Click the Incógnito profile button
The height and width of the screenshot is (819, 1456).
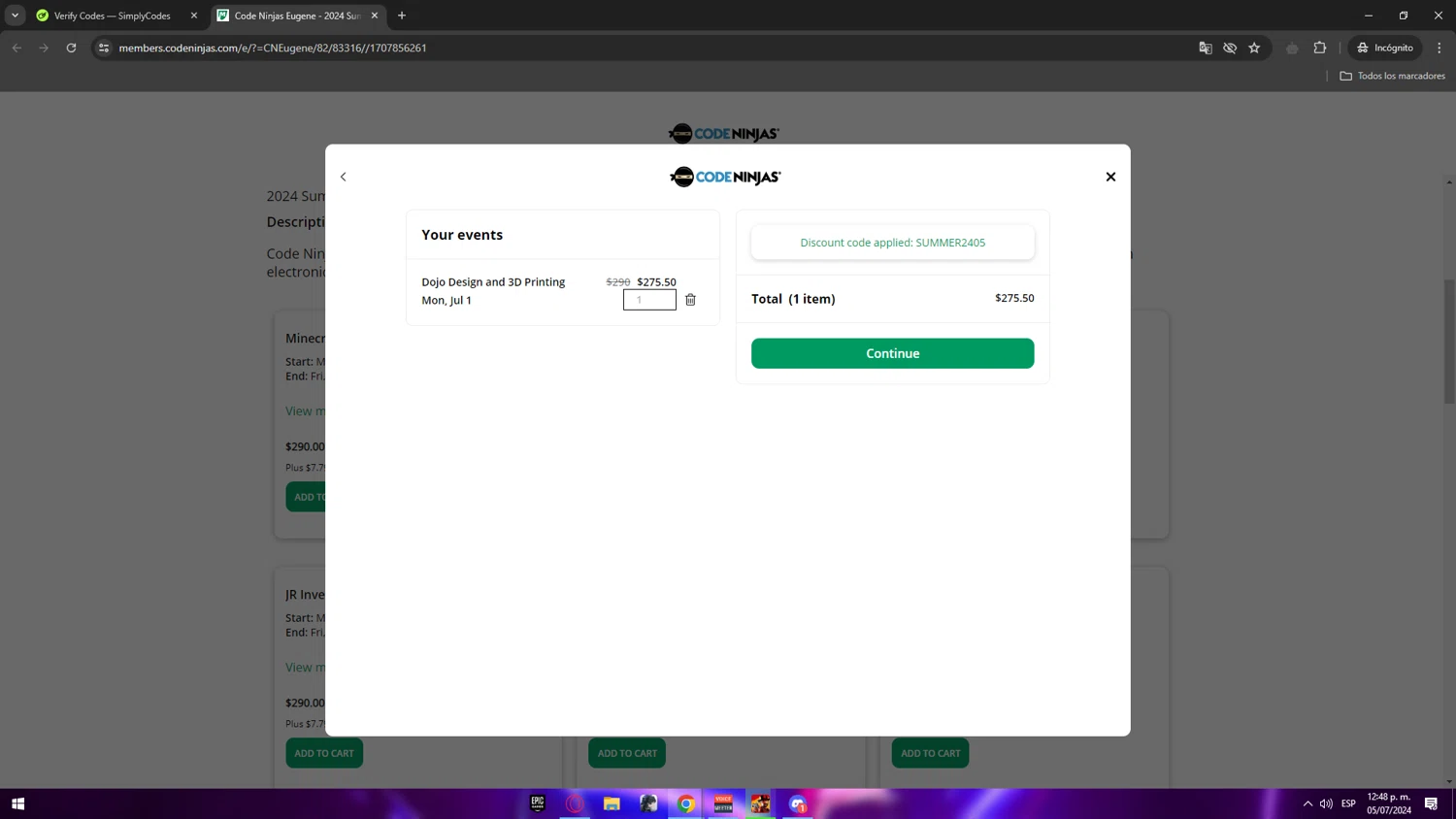tap(1385, 48)
